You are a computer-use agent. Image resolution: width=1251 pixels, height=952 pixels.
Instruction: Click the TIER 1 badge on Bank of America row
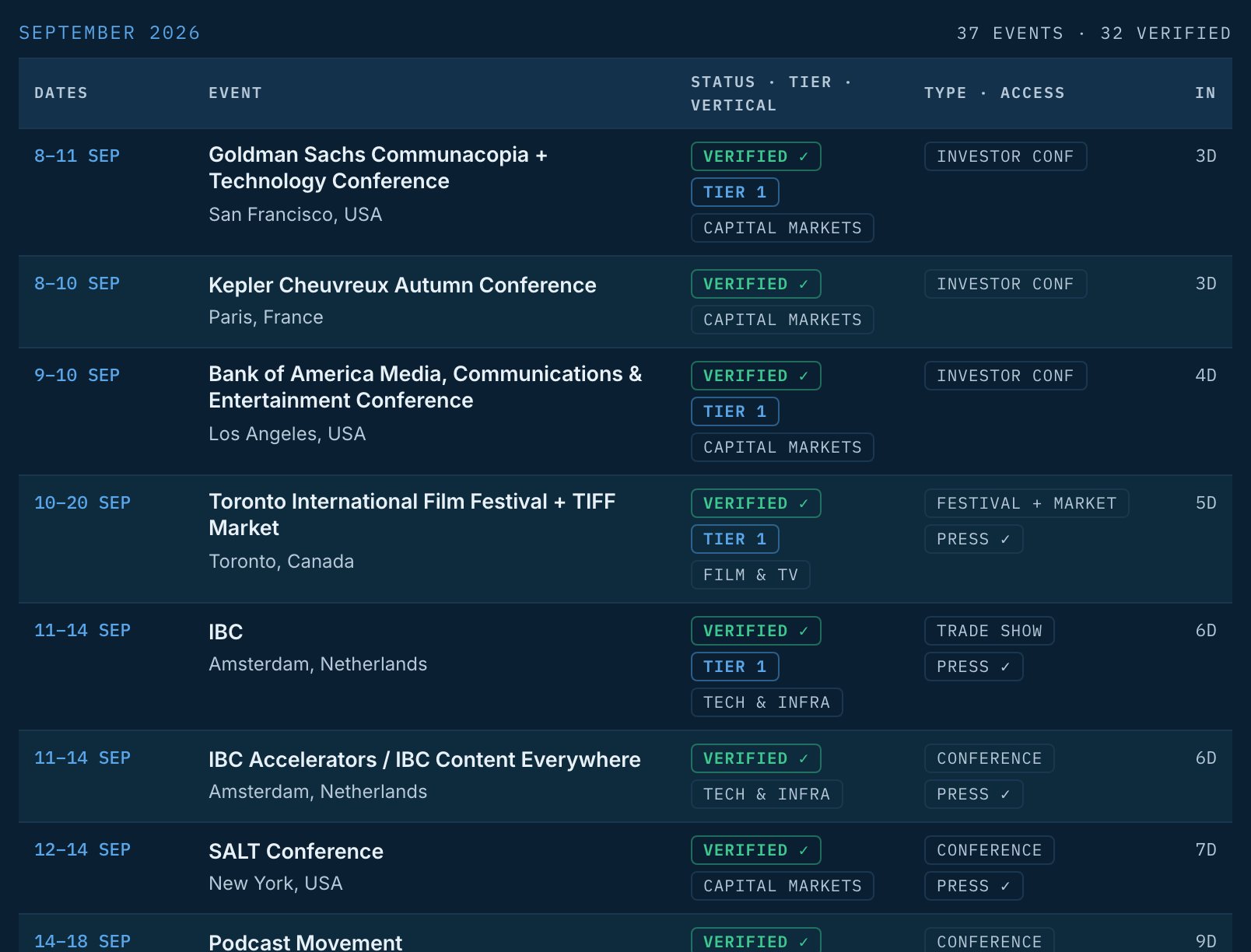tap(735, 411)
